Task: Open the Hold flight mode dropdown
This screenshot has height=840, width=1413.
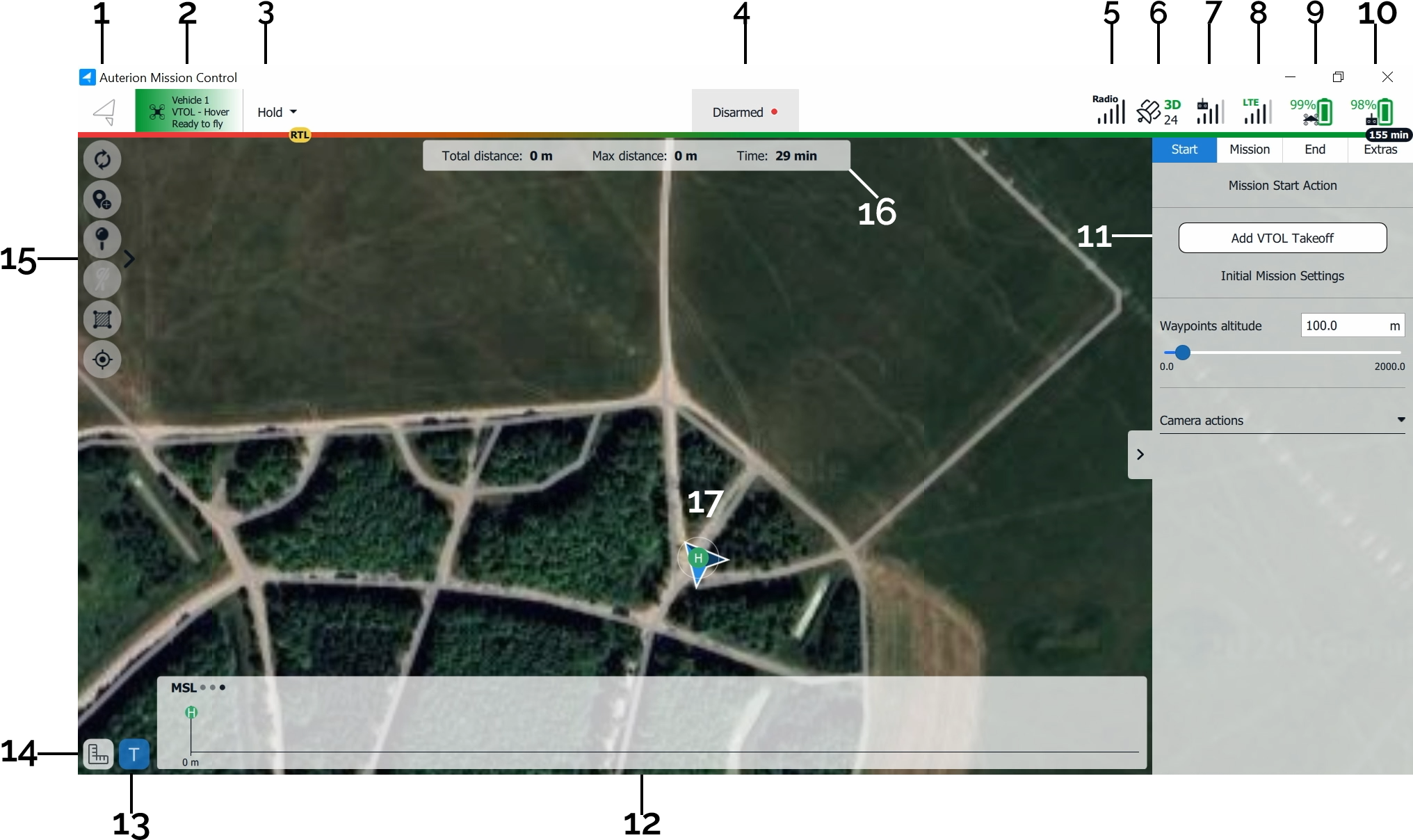Action: pyautogui.click(x=277, y=112)
